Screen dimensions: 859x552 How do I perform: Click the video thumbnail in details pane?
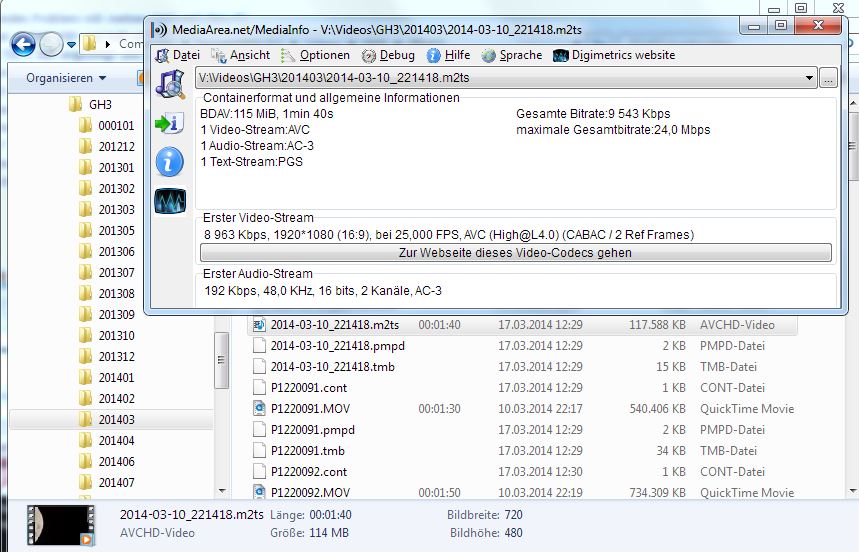(61, 525)
